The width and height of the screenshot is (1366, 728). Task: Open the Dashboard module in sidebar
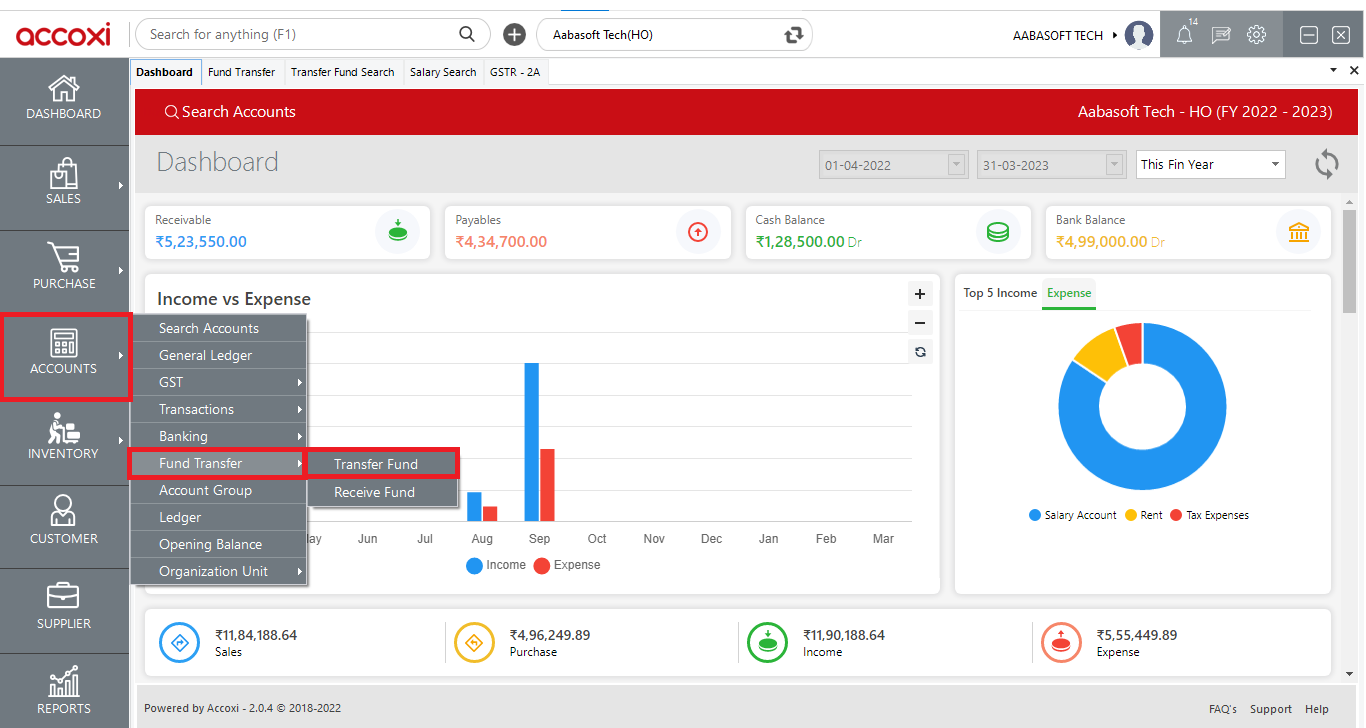pyautogui.click(x=64, y=98)
